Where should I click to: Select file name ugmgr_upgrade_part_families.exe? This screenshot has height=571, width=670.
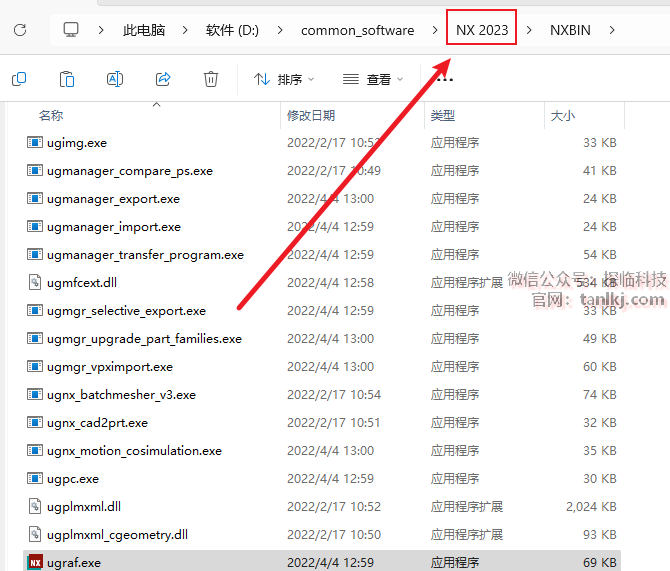coord(144,339)
